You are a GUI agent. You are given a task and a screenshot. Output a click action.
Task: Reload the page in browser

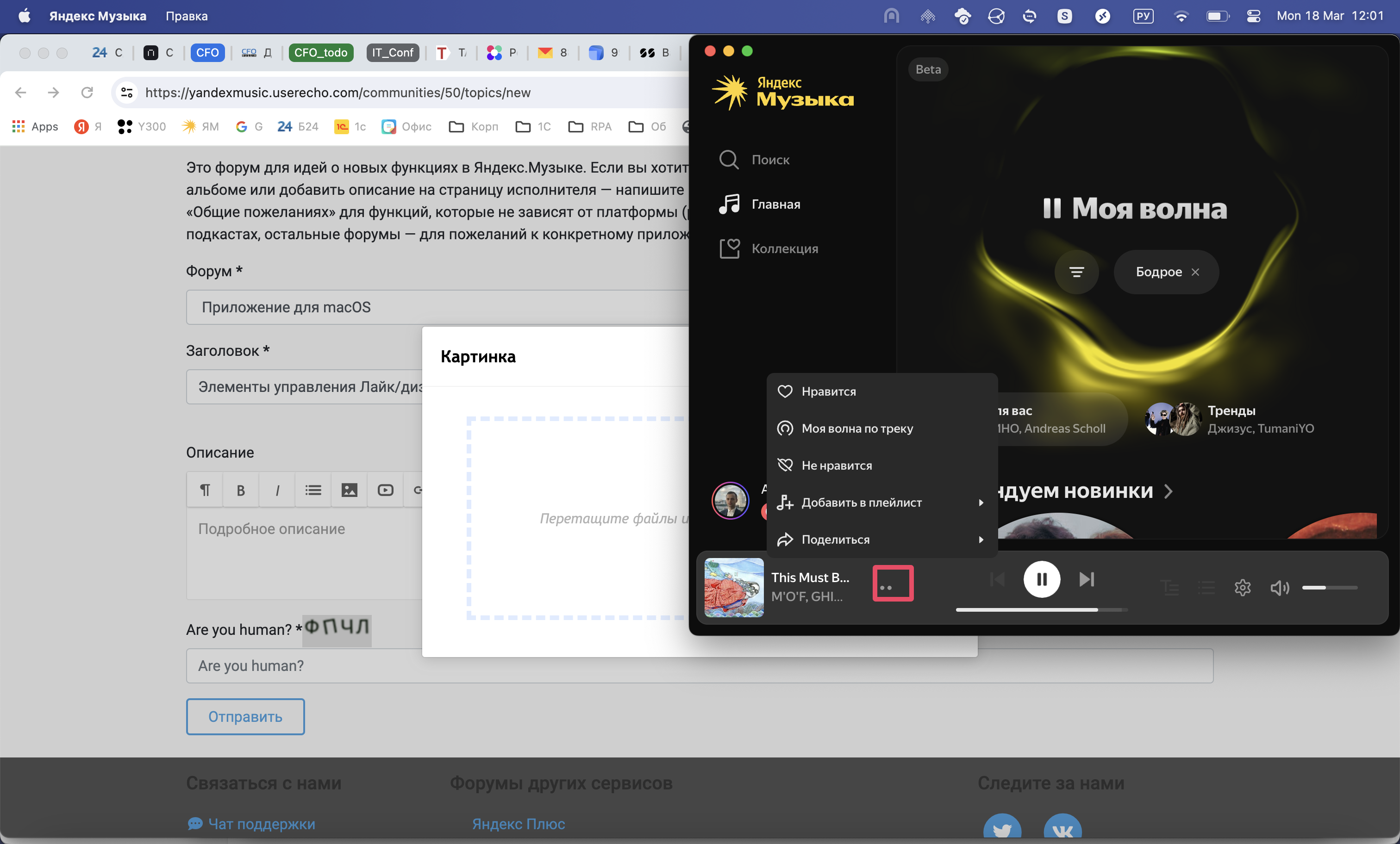(x=87, y=92)
